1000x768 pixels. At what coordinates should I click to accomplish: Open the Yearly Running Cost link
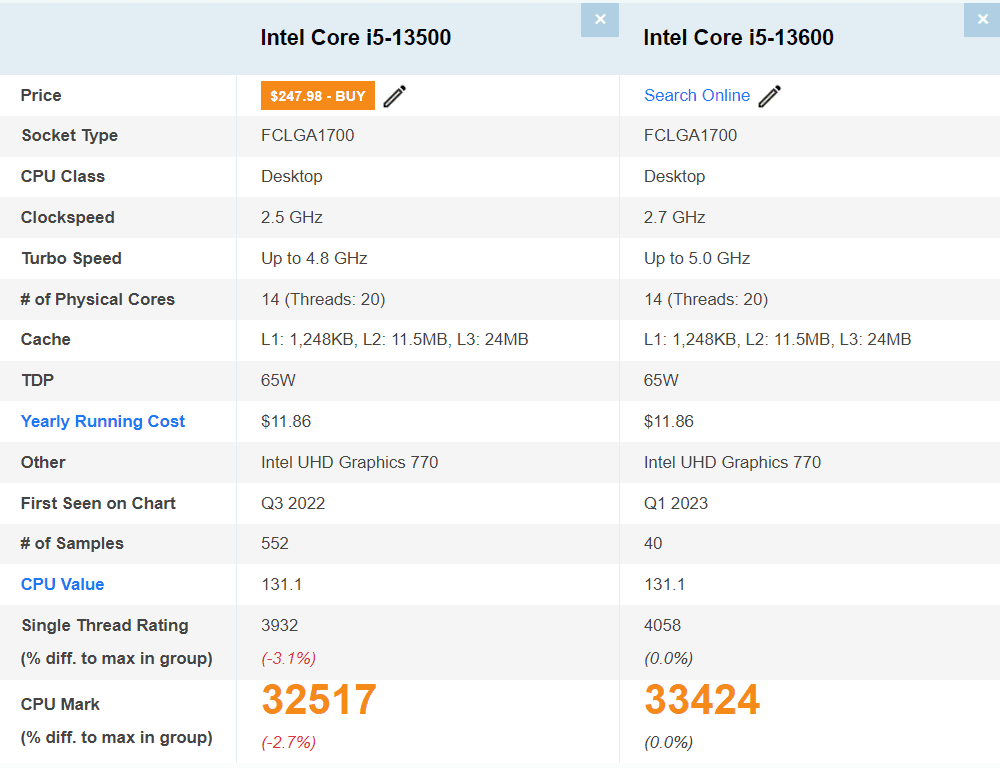(103, 421)
